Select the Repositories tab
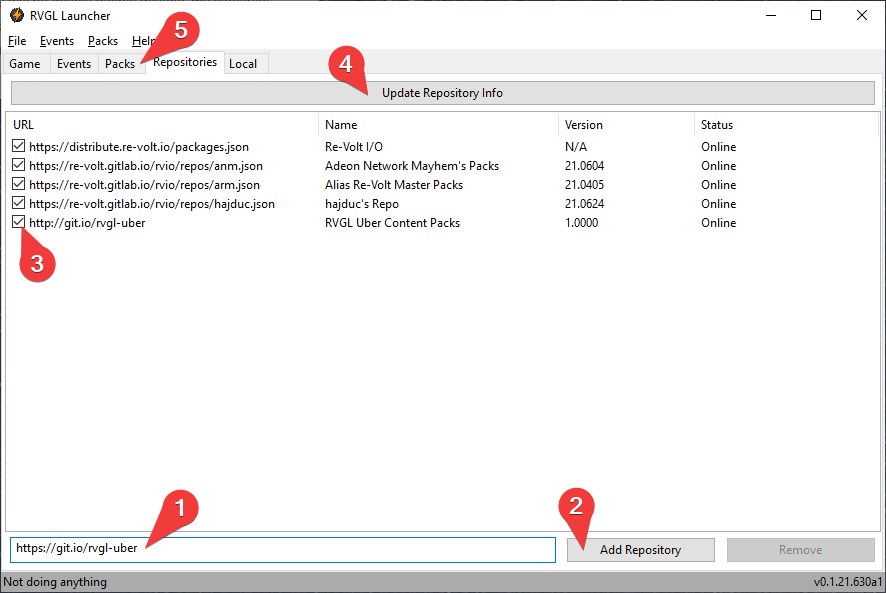This screenshot has width=886, height=593. click(185, 62)
